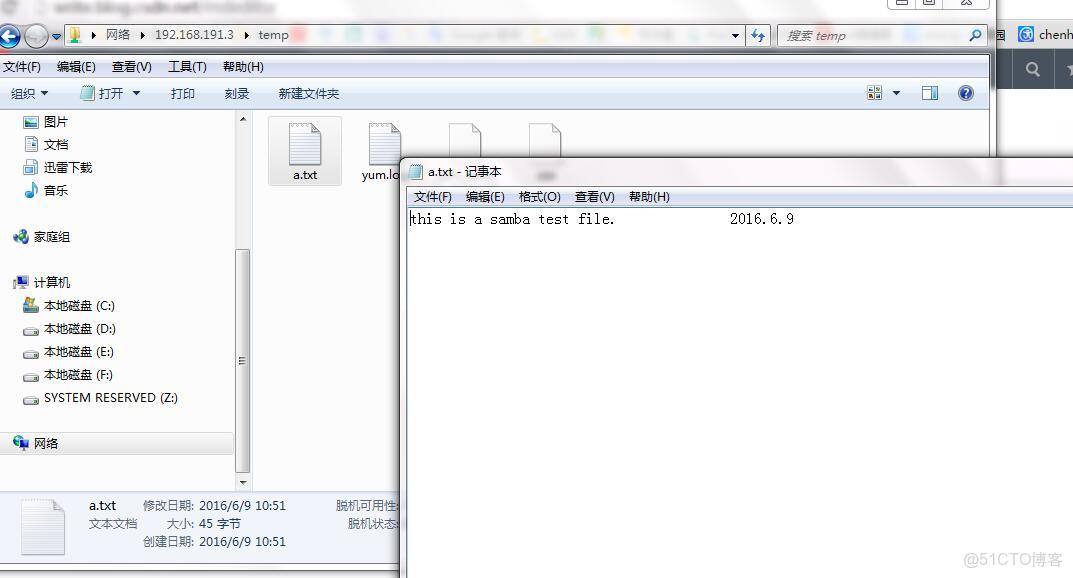Click 修改日期 value 2016/6/9 10:51
This screenshot has height=578, width=1073.
[x=242, y=505]
